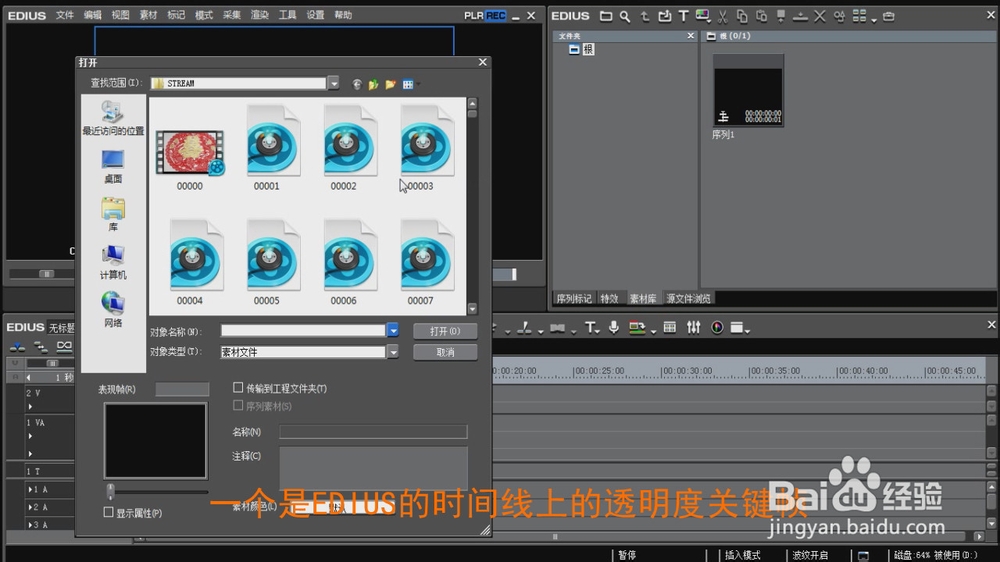Open the audio mixer sliders icon
1000x562 pixels.
tap(693, 327)
